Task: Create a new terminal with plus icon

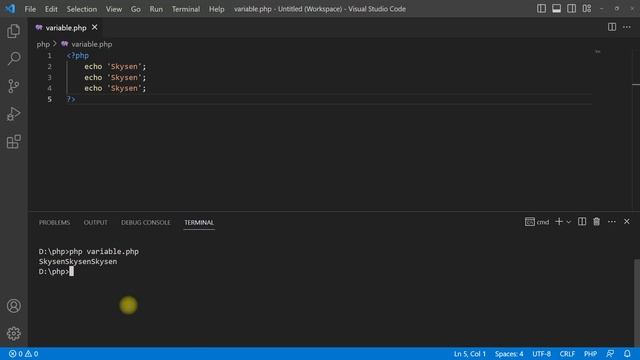Action: tap(559, 222)
